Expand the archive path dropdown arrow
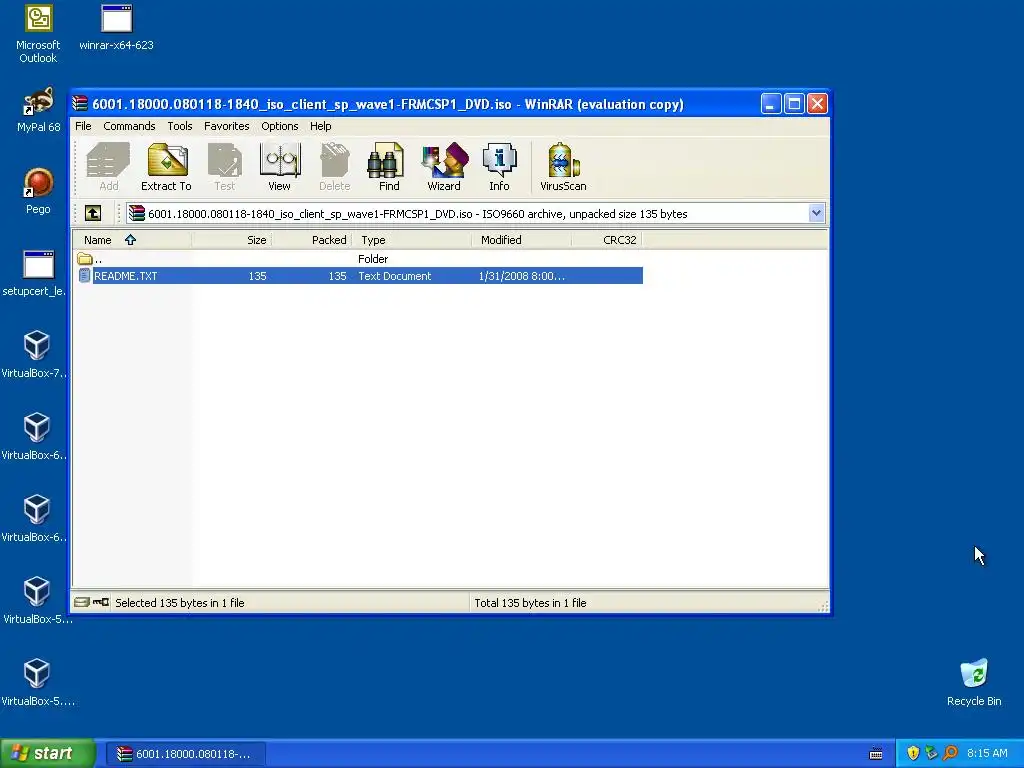The height and width of the screenshot is (768, 1024). point(816,214)
